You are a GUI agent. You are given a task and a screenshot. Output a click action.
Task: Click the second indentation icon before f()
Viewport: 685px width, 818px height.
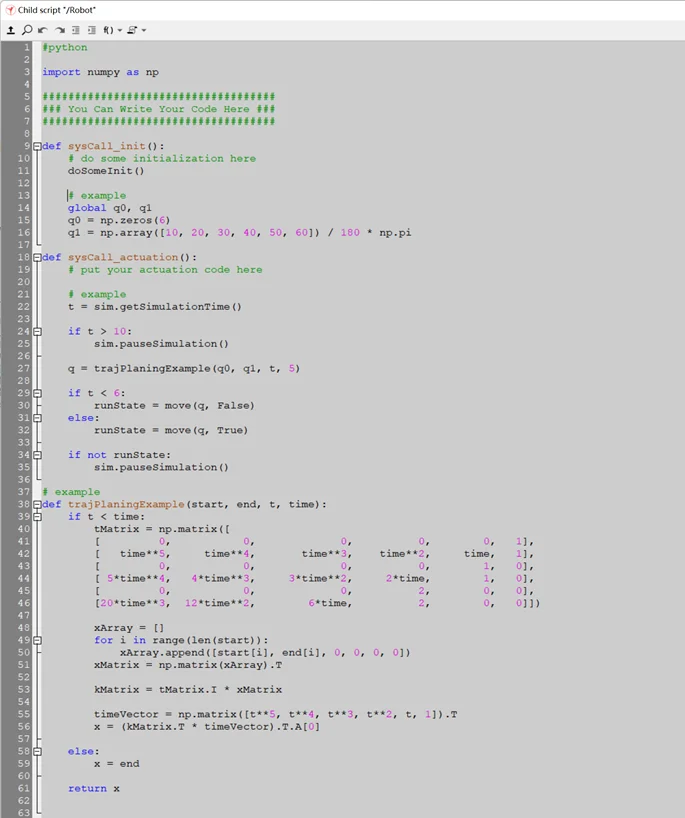point(91,30)
